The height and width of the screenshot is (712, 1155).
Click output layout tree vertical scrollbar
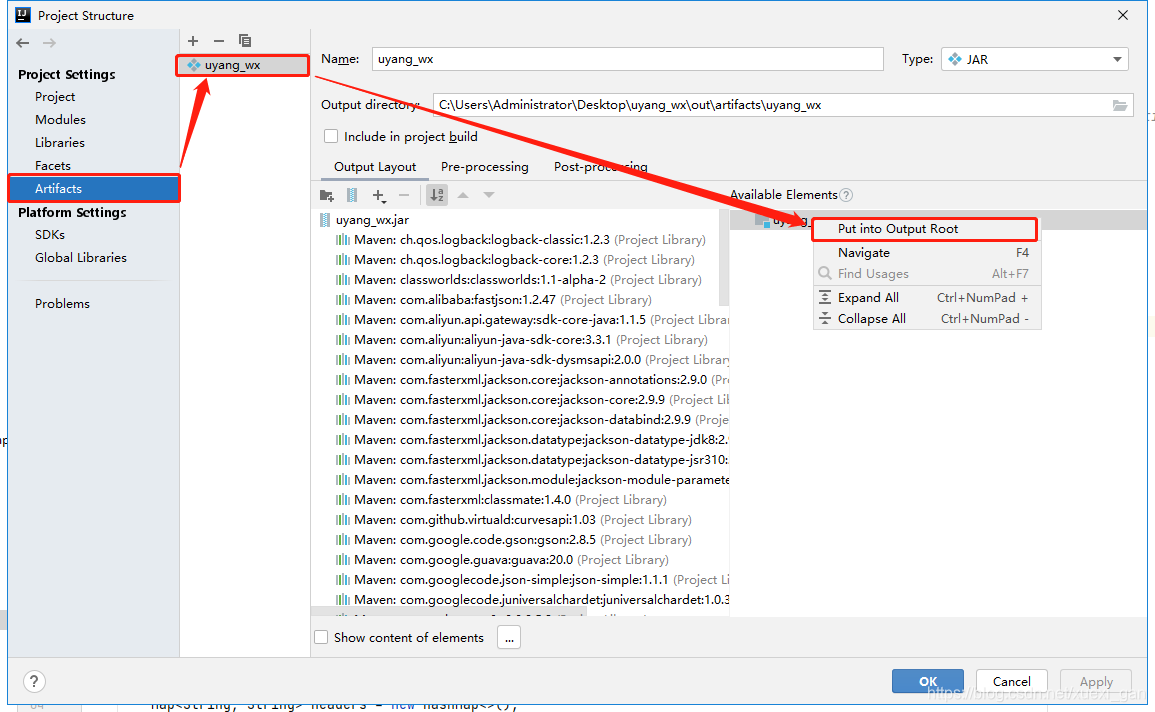coord(723,258)
